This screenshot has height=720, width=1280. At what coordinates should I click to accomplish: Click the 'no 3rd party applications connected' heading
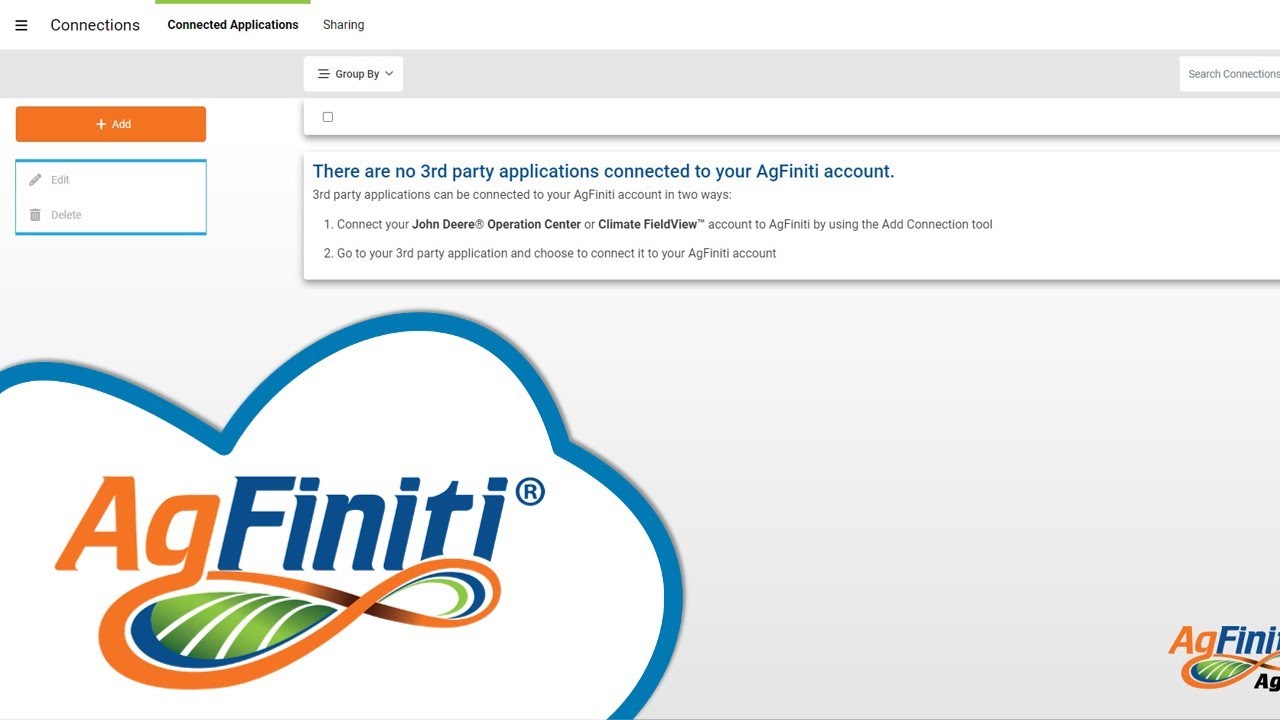click(x=604, y=171)
